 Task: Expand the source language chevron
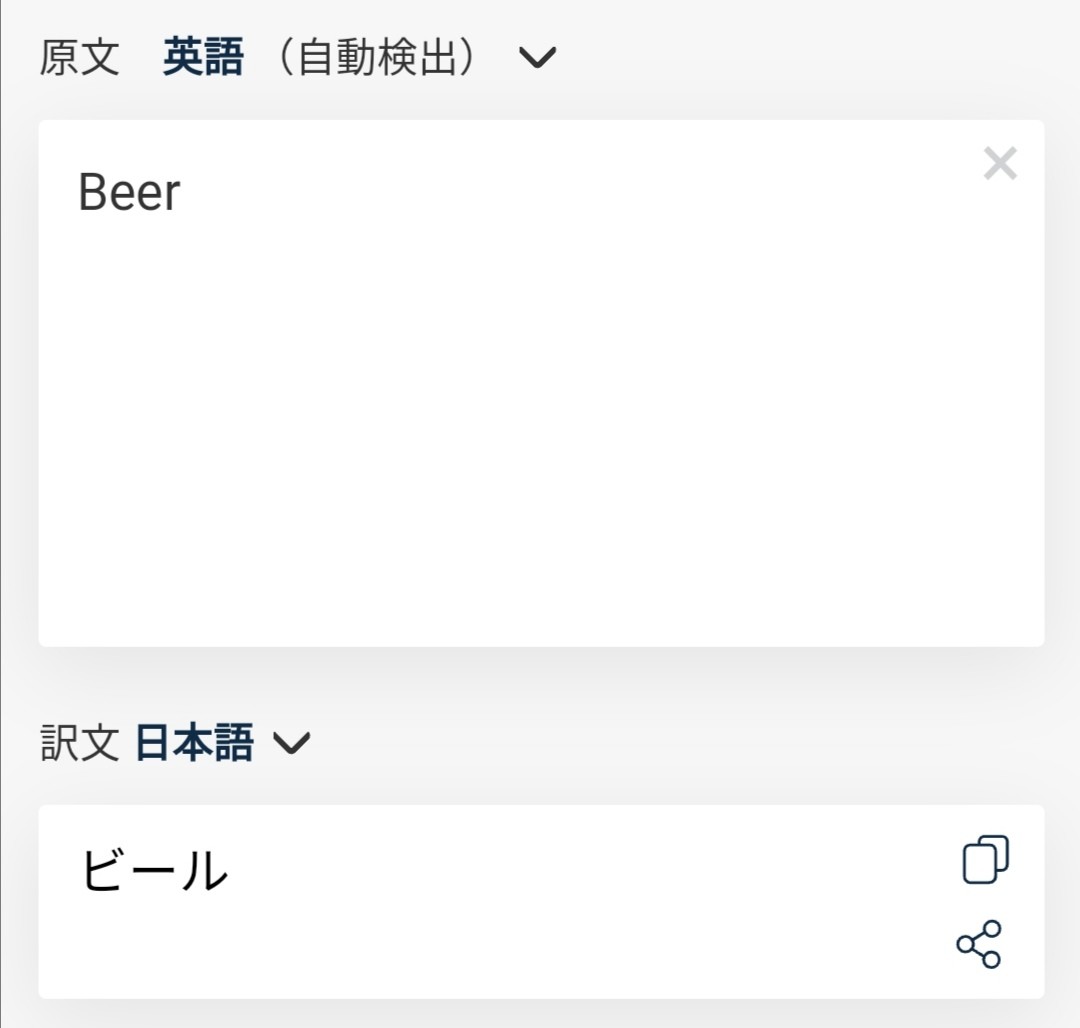click(537, 59)
